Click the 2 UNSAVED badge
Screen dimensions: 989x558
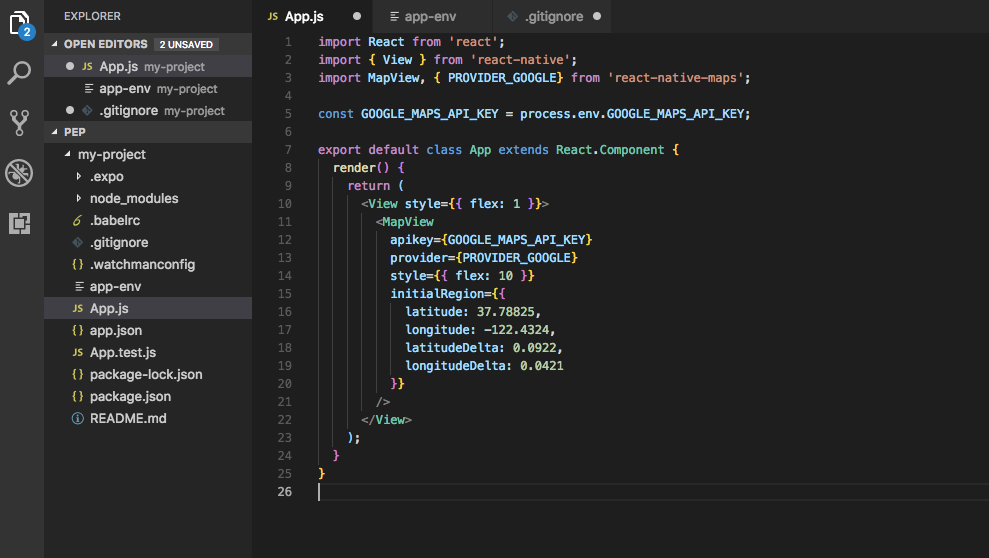[x=186, y=44]
